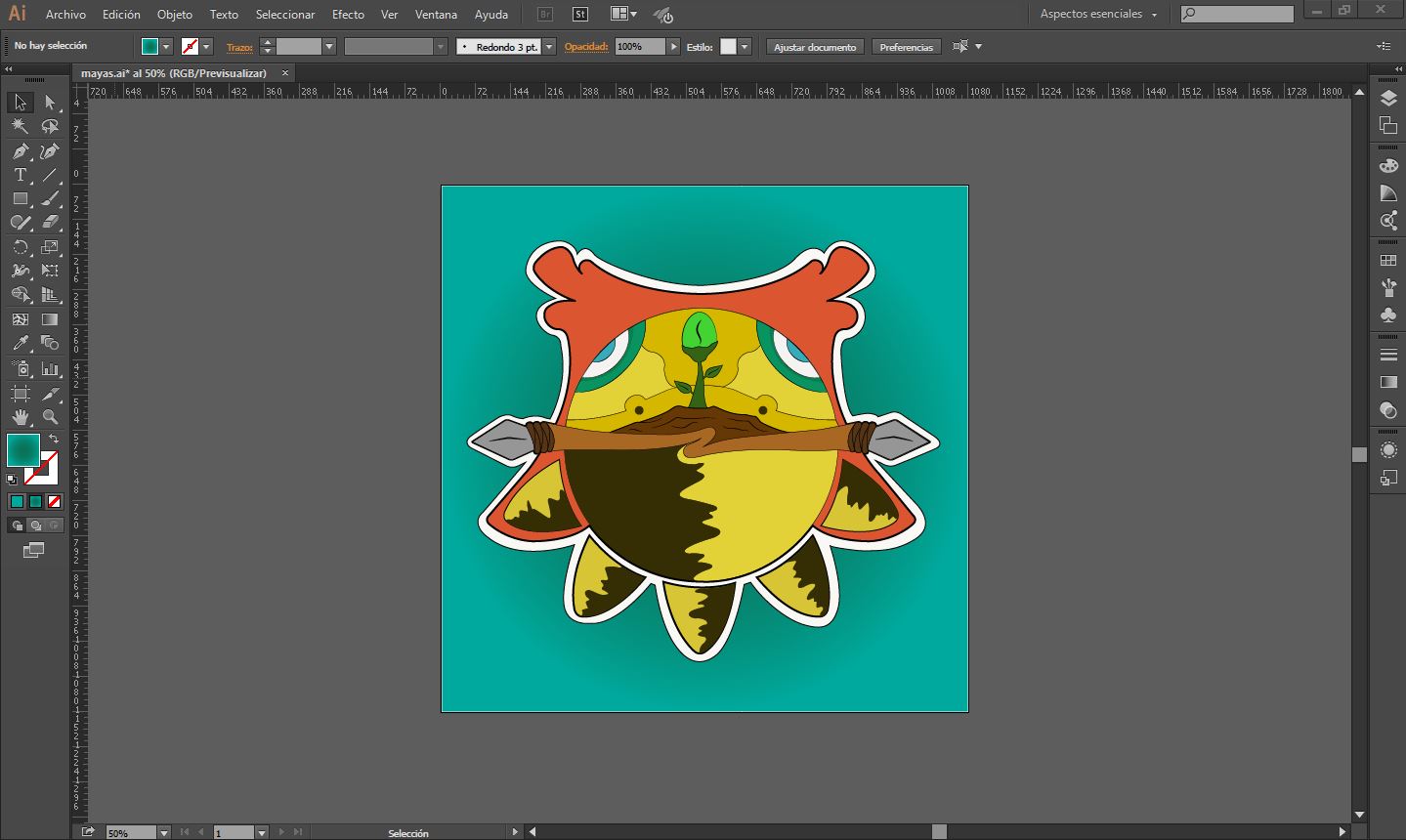Select the Eraser tool

(x=50, y=223)
